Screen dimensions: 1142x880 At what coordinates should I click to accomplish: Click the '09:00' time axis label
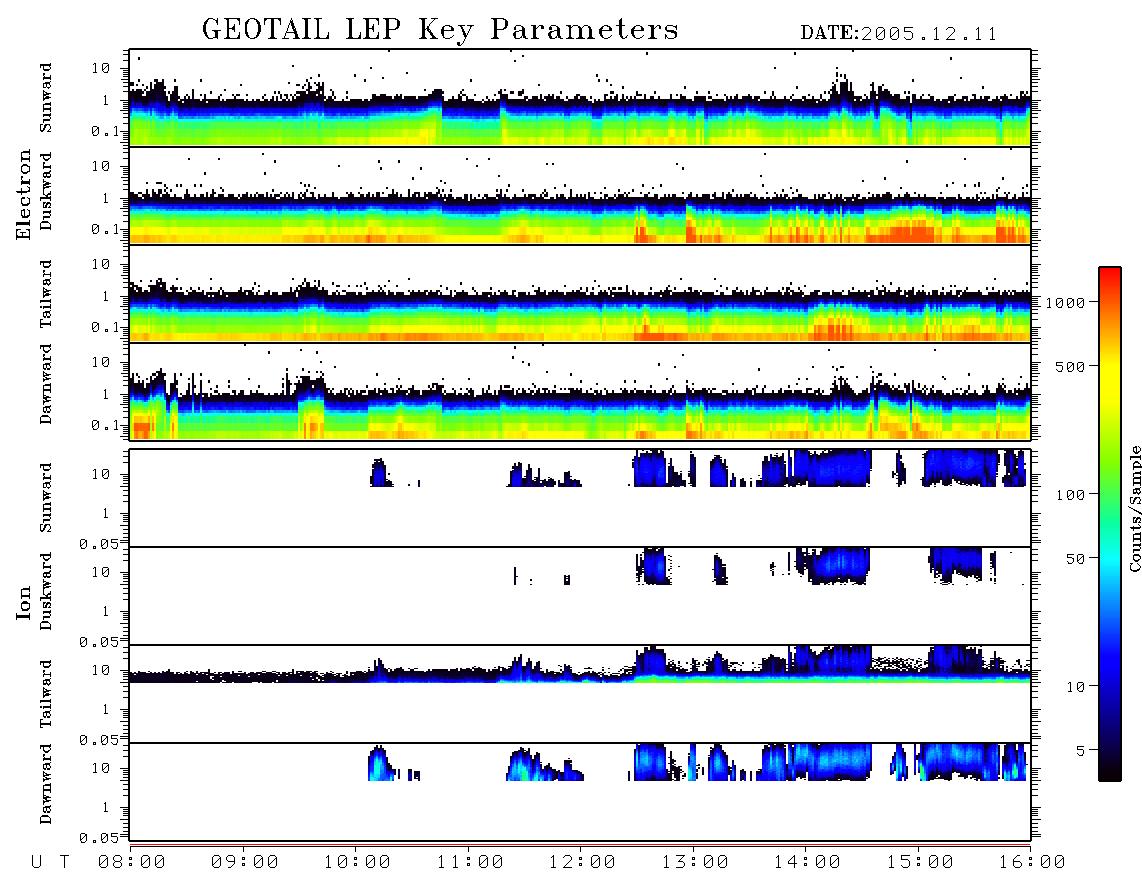click(x=245, y=863)
